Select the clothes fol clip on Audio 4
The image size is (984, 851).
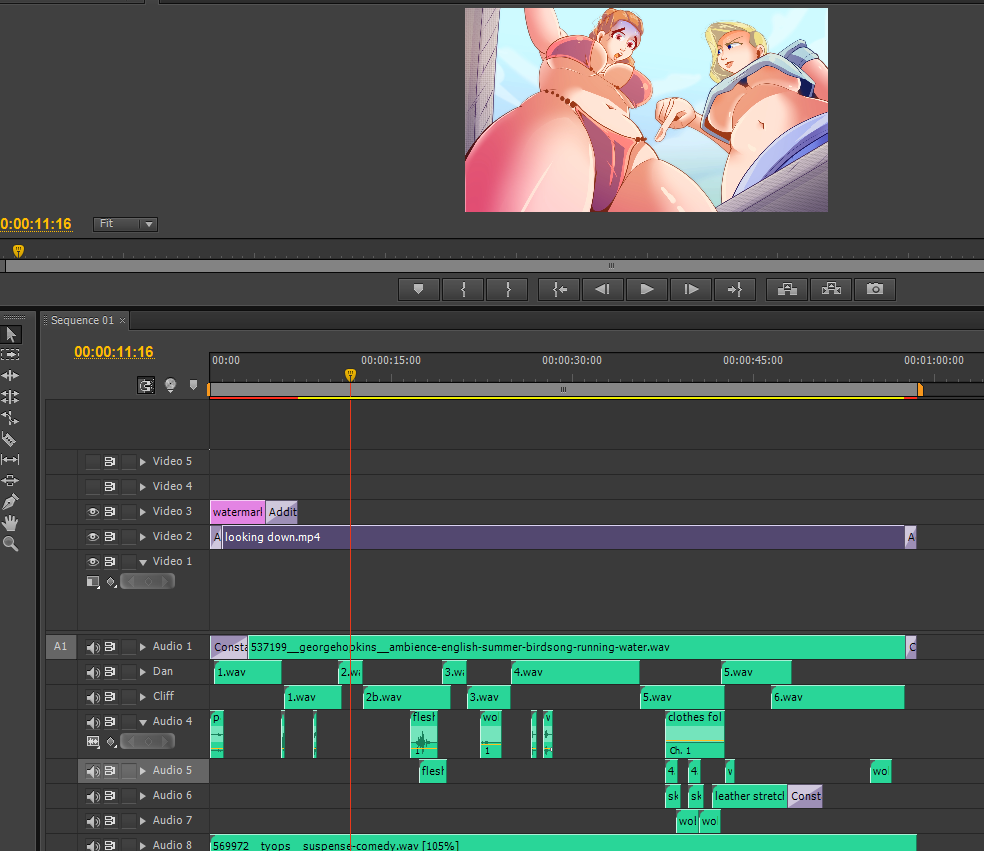coord(695,734)
